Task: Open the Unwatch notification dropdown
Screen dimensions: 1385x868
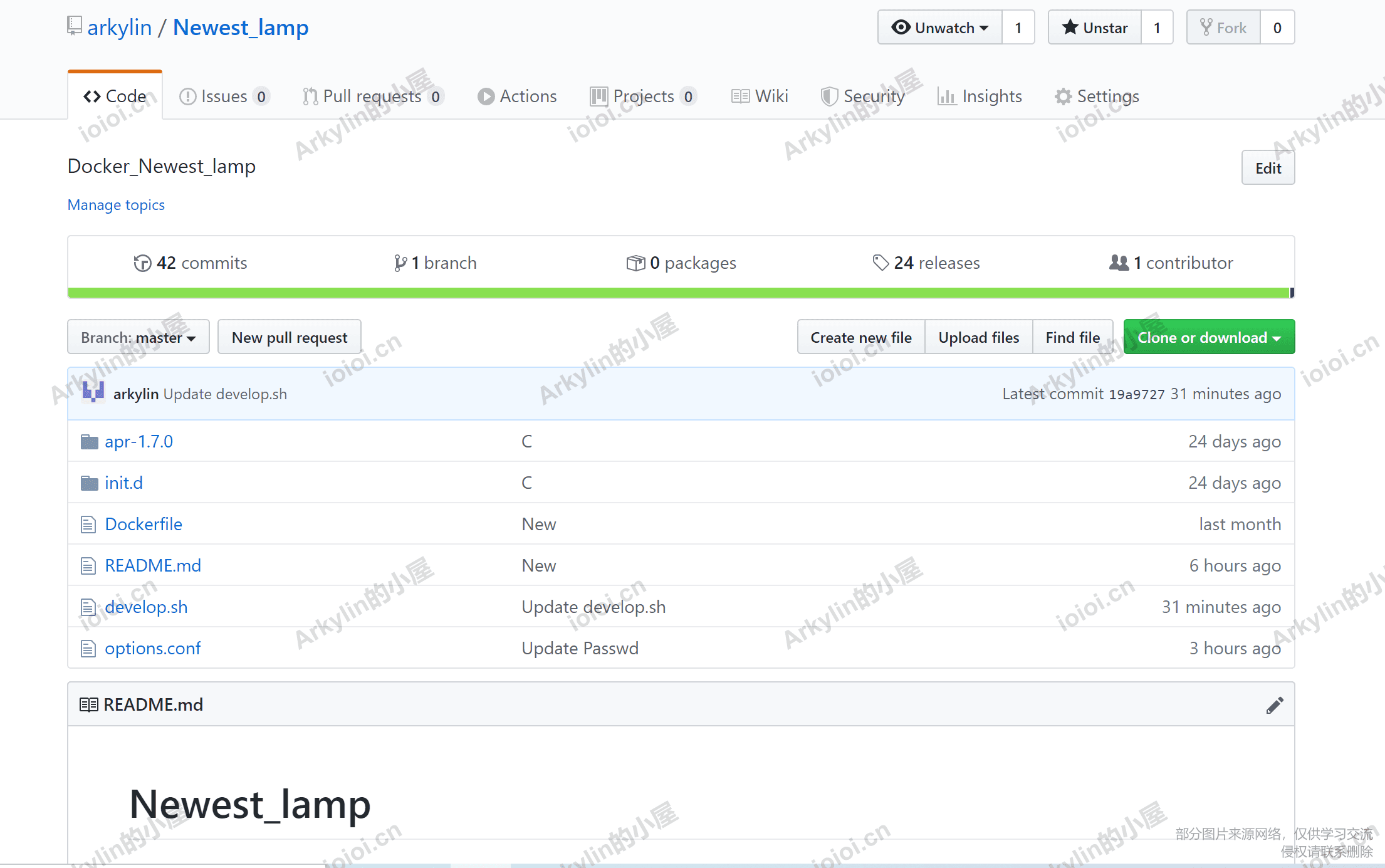Action: [x=940, y=28]
